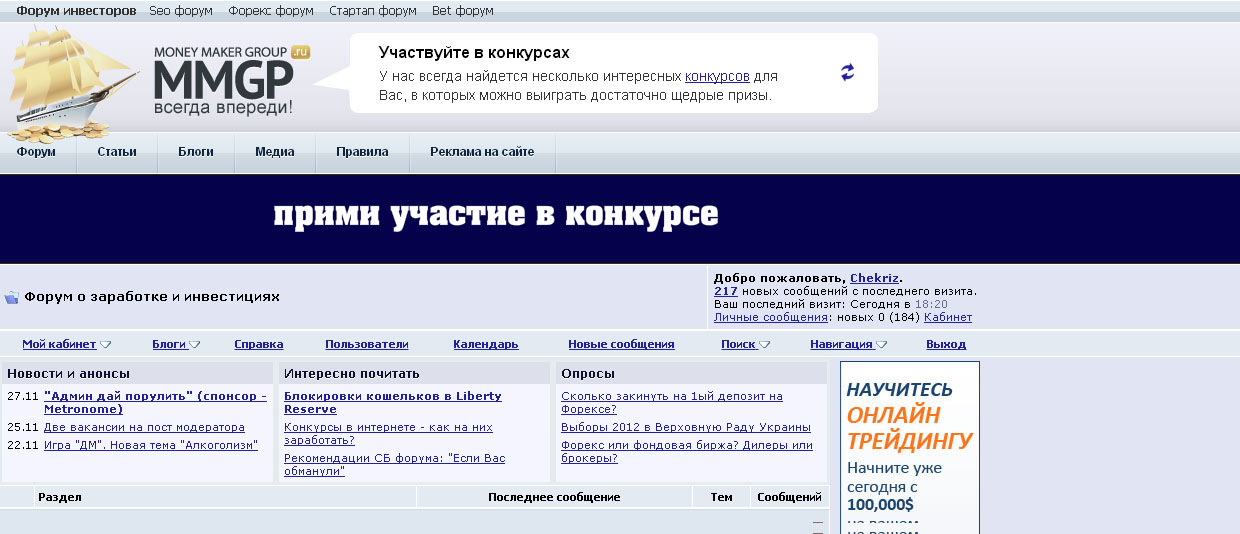This screenshot has height=534, width=1240.
Task: Open the Новые сообщения link
Action: coord(621,344)
